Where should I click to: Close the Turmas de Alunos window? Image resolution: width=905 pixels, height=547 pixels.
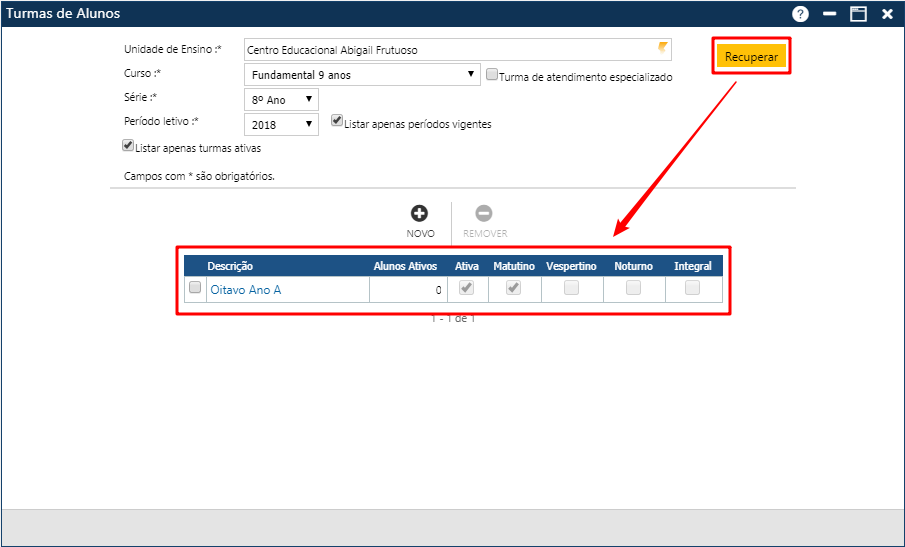tap(887, 14)
